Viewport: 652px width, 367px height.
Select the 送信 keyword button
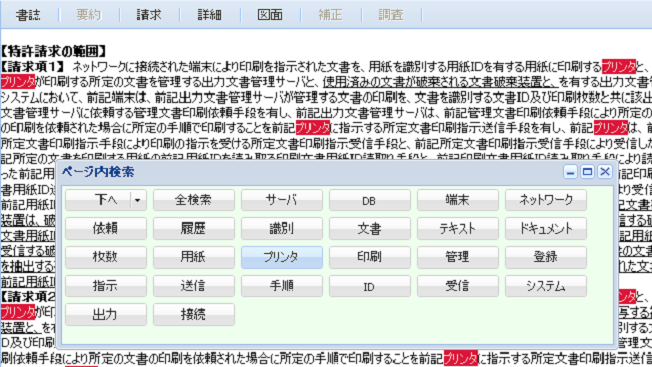point(194,286)
